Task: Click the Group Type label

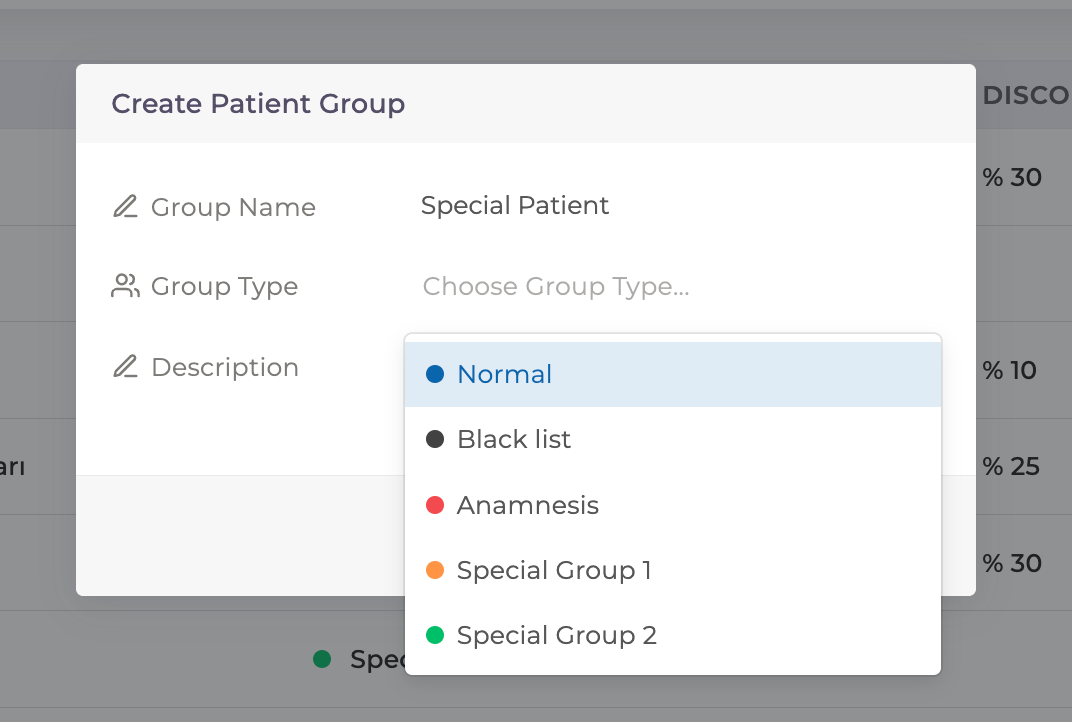Action: (224, 287)
